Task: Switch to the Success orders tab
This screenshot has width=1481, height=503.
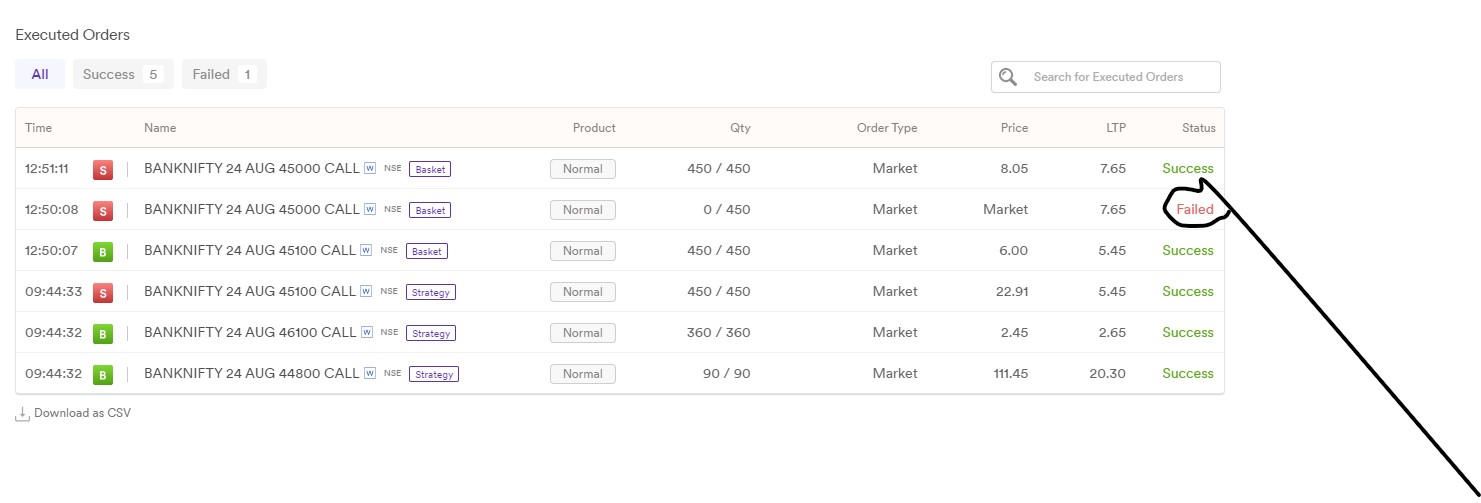Action: pos(123,74)
